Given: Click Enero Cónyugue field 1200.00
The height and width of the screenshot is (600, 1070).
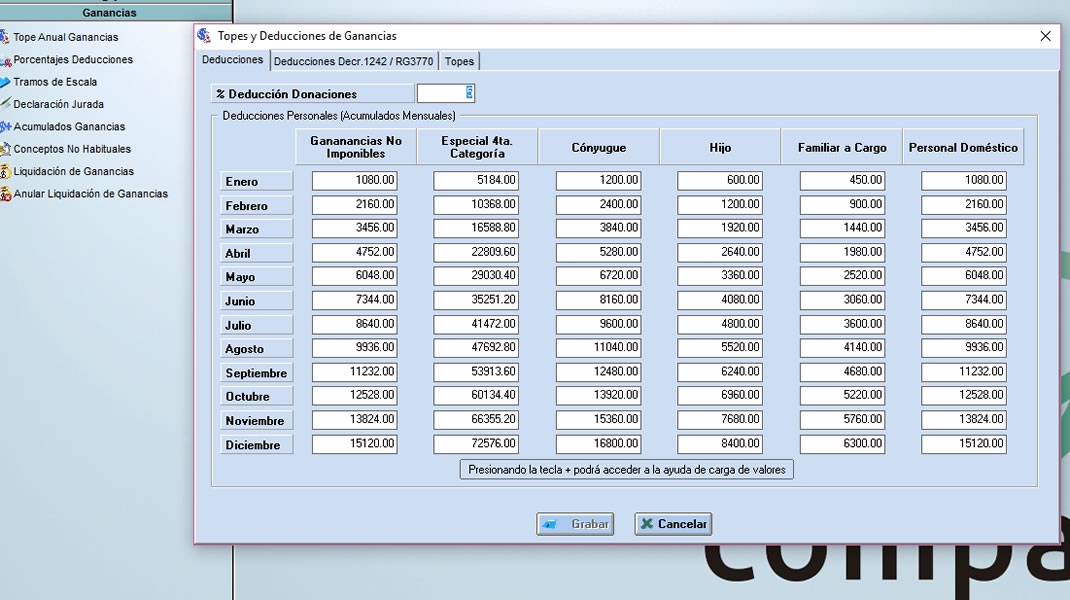Looking at the screenshot, I should coord(599,180).
